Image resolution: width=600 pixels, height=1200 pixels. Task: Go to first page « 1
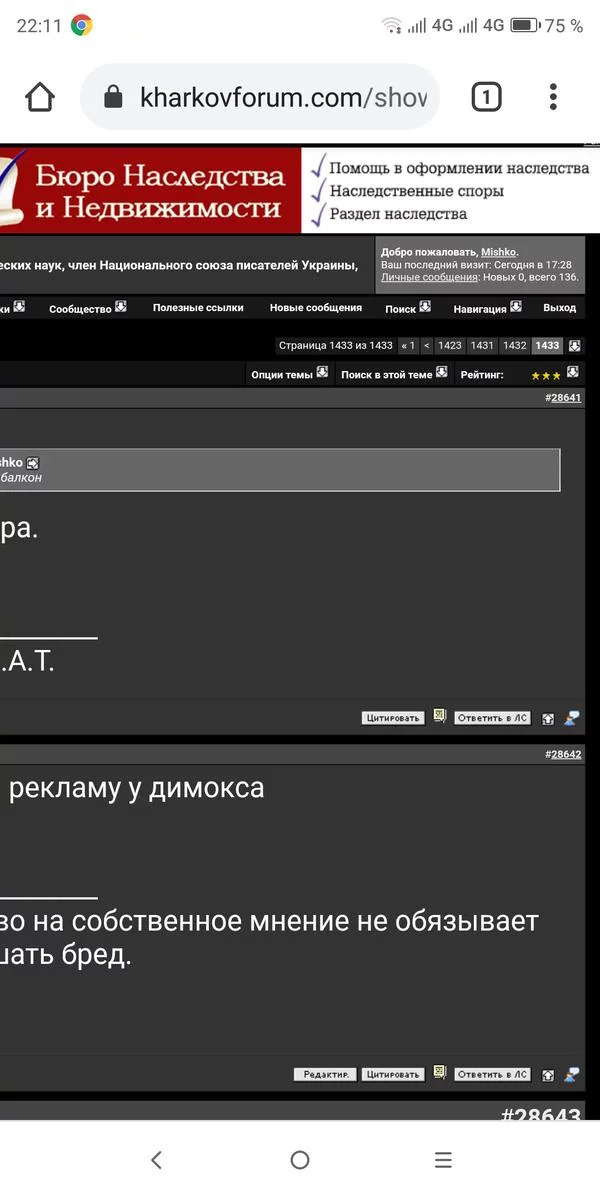point(408,345)
